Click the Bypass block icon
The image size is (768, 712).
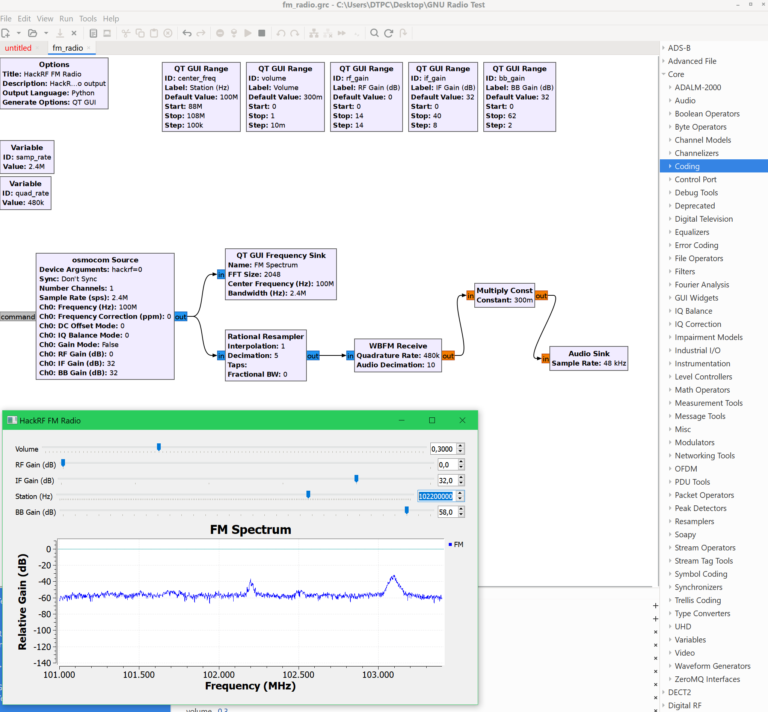pyautogui.click(x=341, y=33)
